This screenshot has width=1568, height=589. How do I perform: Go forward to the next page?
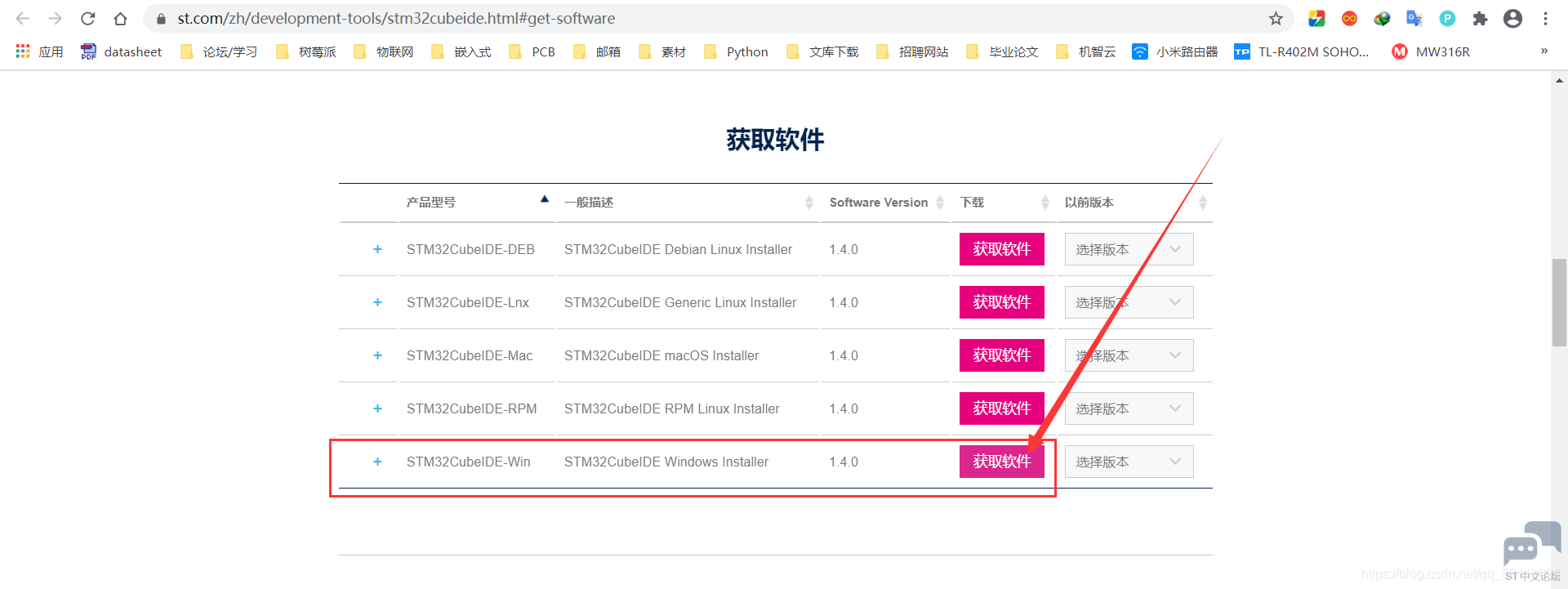point(55,18)
